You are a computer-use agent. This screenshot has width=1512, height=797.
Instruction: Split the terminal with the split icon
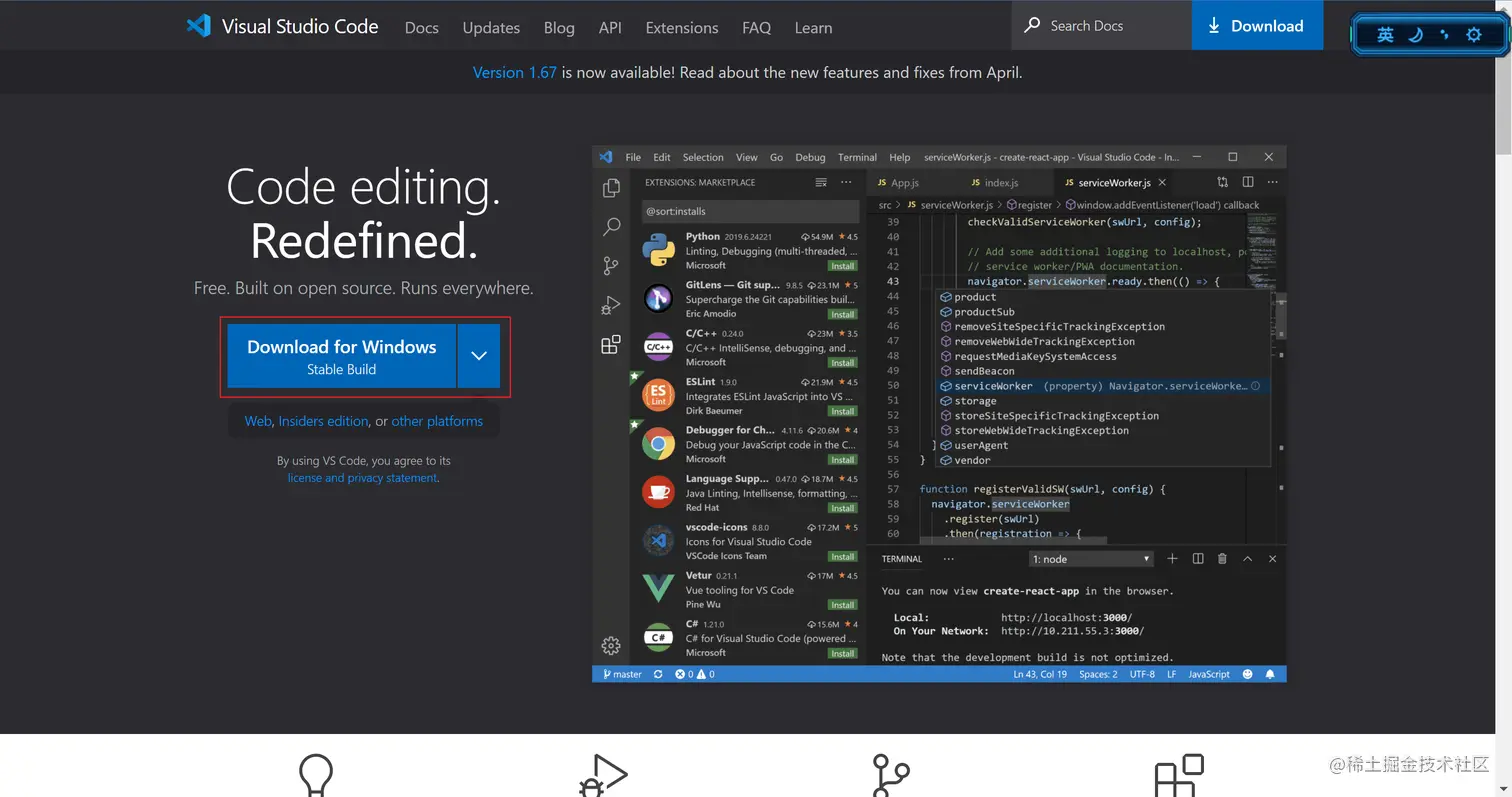[1197, 559]
